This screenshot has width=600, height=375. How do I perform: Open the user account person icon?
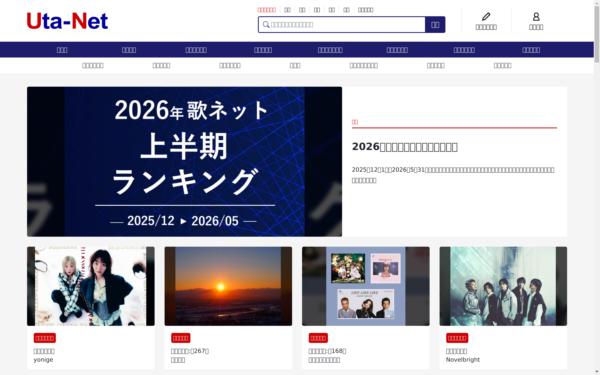pos(536,16)
